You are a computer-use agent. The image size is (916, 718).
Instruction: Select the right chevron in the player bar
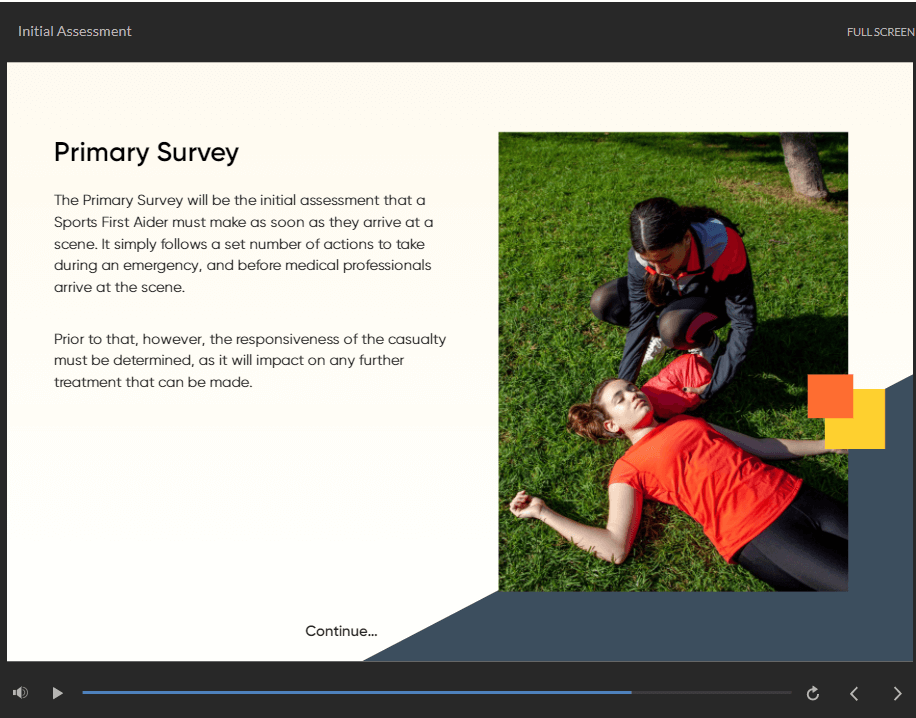[897, 692]
